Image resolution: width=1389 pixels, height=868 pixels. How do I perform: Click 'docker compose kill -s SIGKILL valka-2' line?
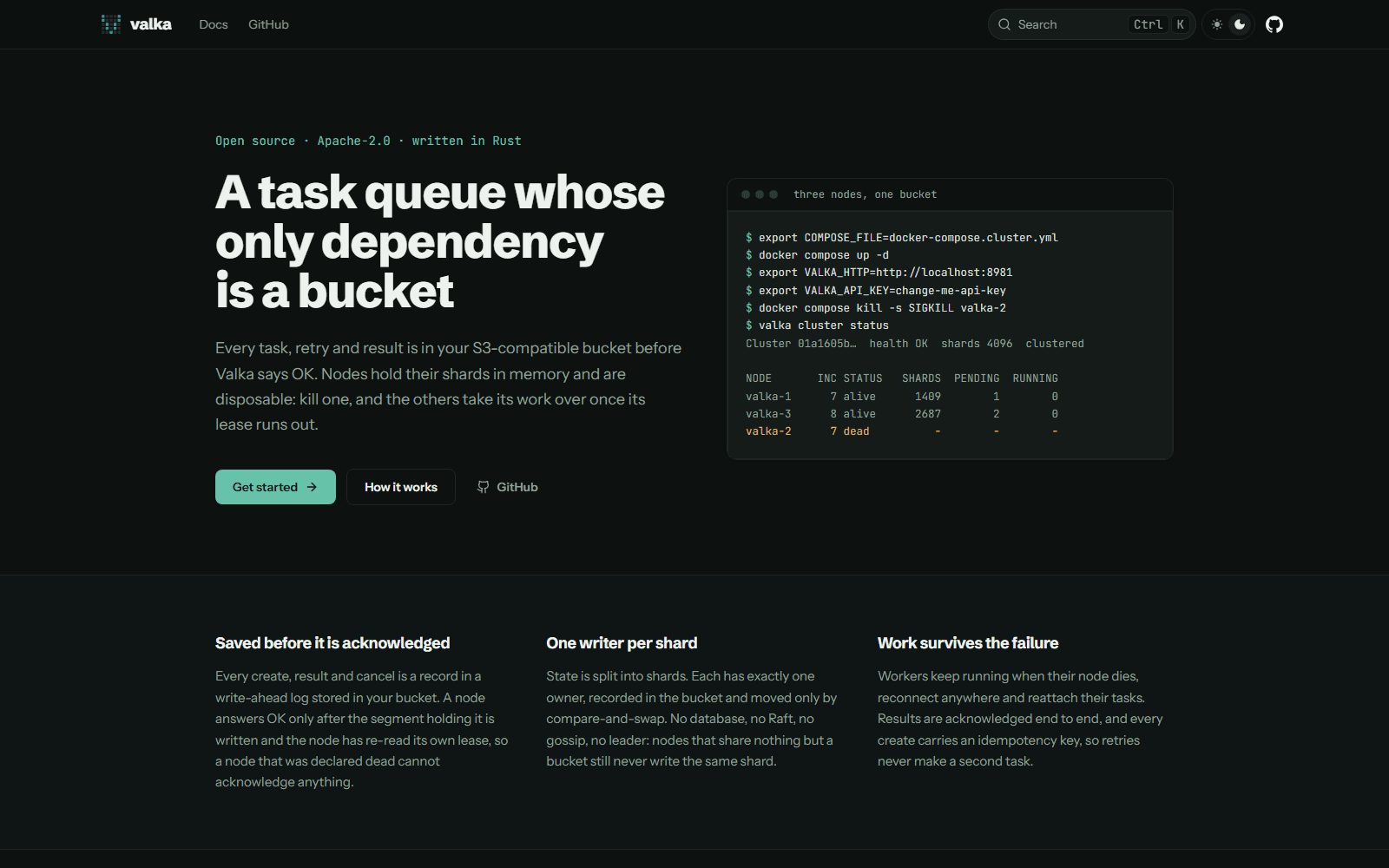[876, 308]
